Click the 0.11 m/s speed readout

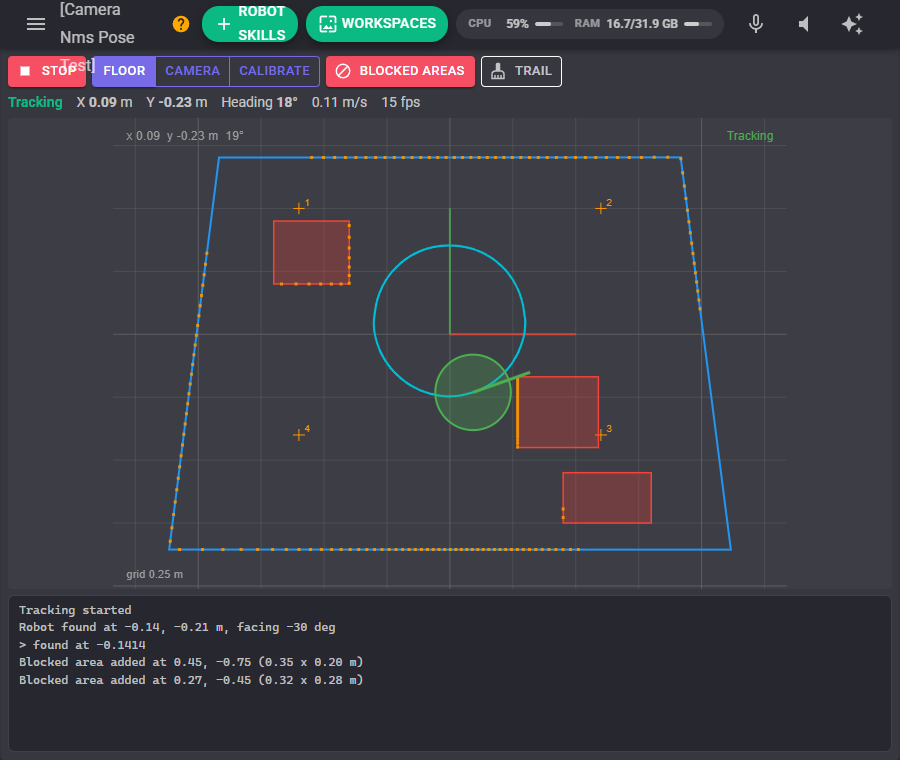click(x=339, y=102)
